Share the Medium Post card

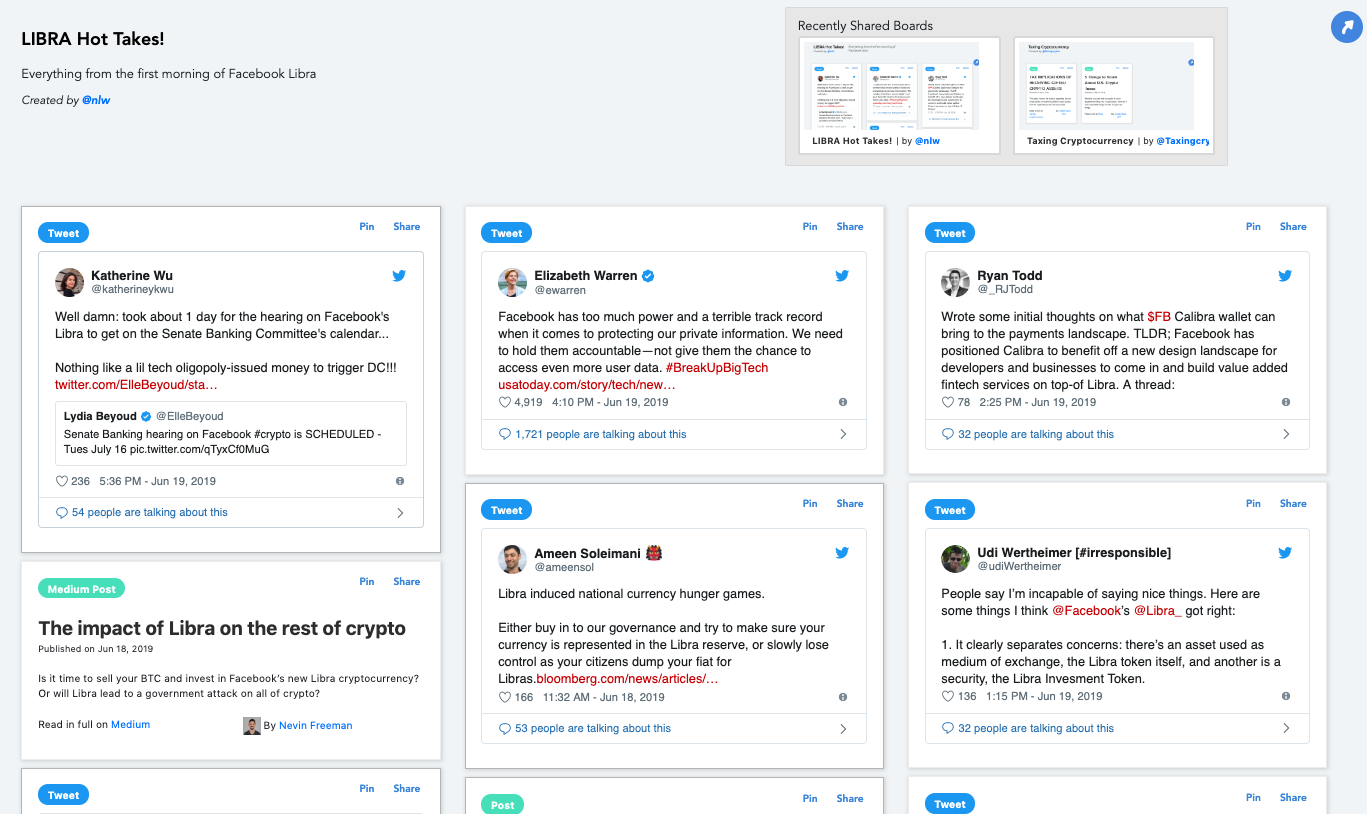tap(407, 582)
